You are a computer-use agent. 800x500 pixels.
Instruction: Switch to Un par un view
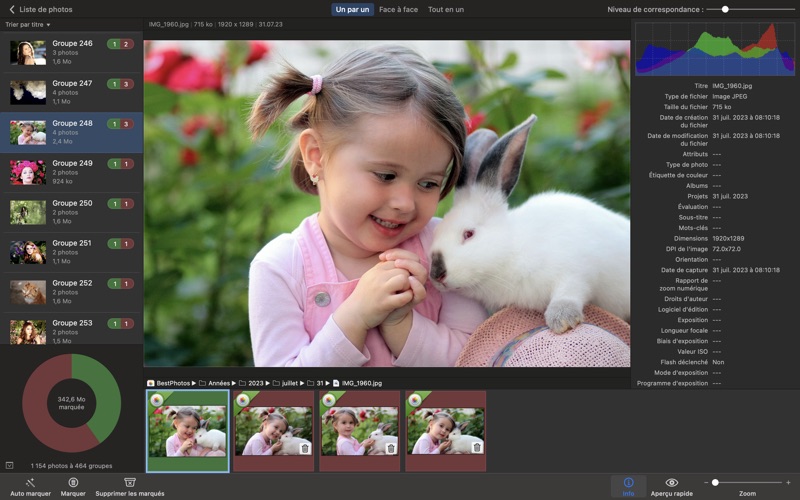(353, 9)
